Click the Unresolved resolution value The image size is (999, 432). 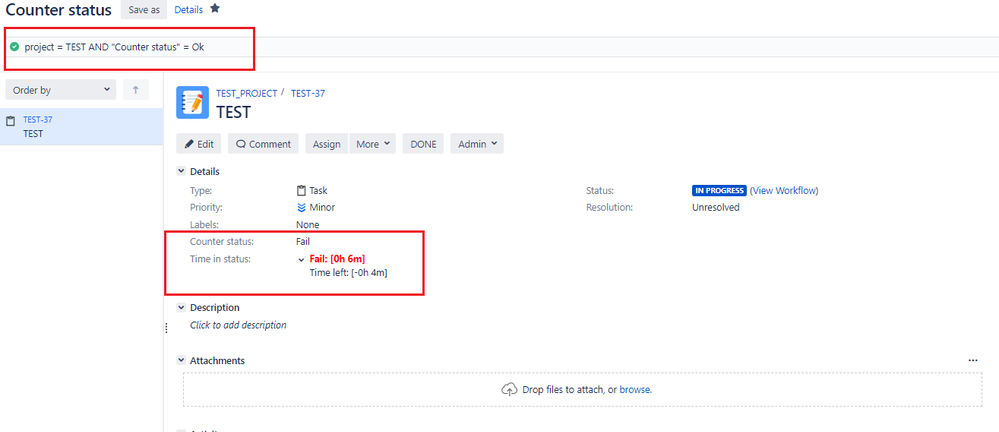(715, 207)
